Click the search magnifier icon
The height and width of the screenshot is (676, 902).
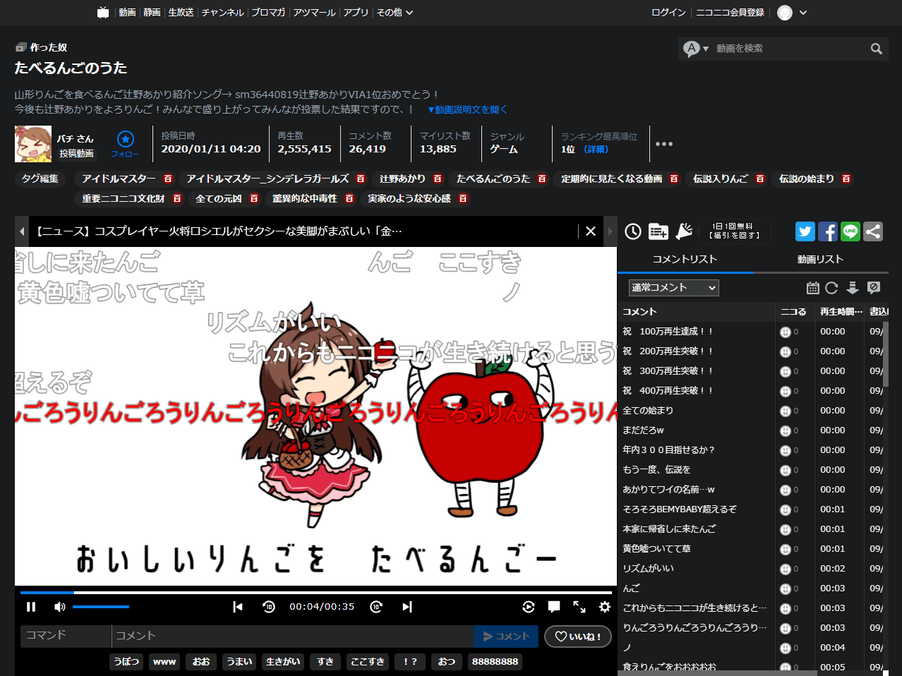click(x=876, y=49)
